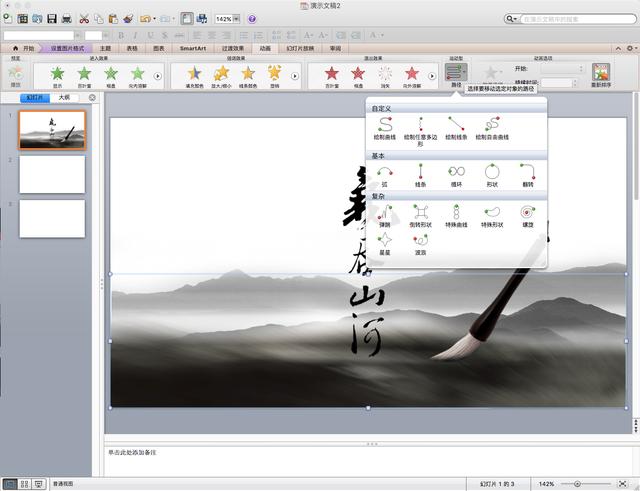This screenshot has height=491, width=640.
Task: Click the notes area 单击此处添加备注
Action: pyautogui.click(x=132, y=452)
